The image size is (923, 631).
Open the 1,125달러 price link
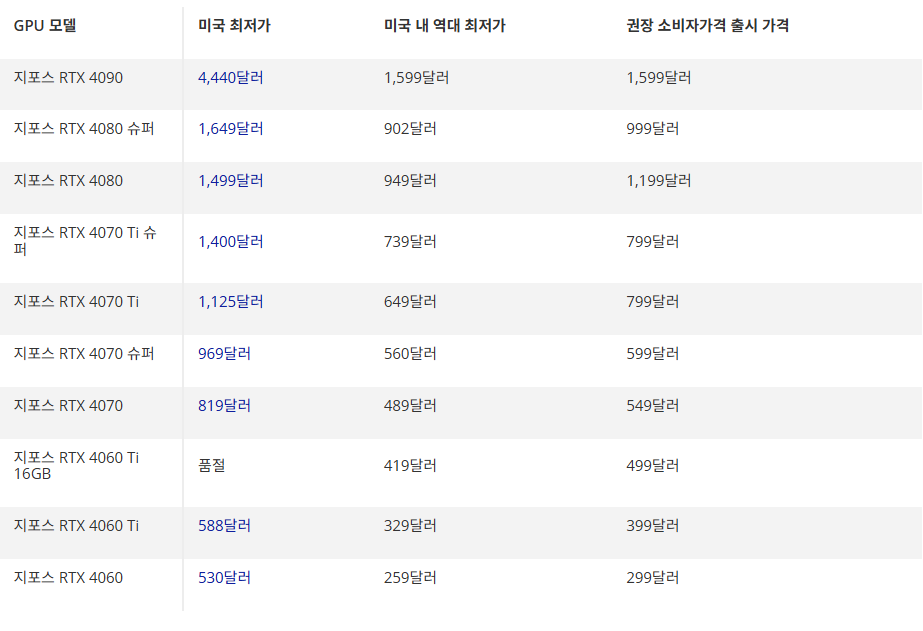[x=231, y=301]
